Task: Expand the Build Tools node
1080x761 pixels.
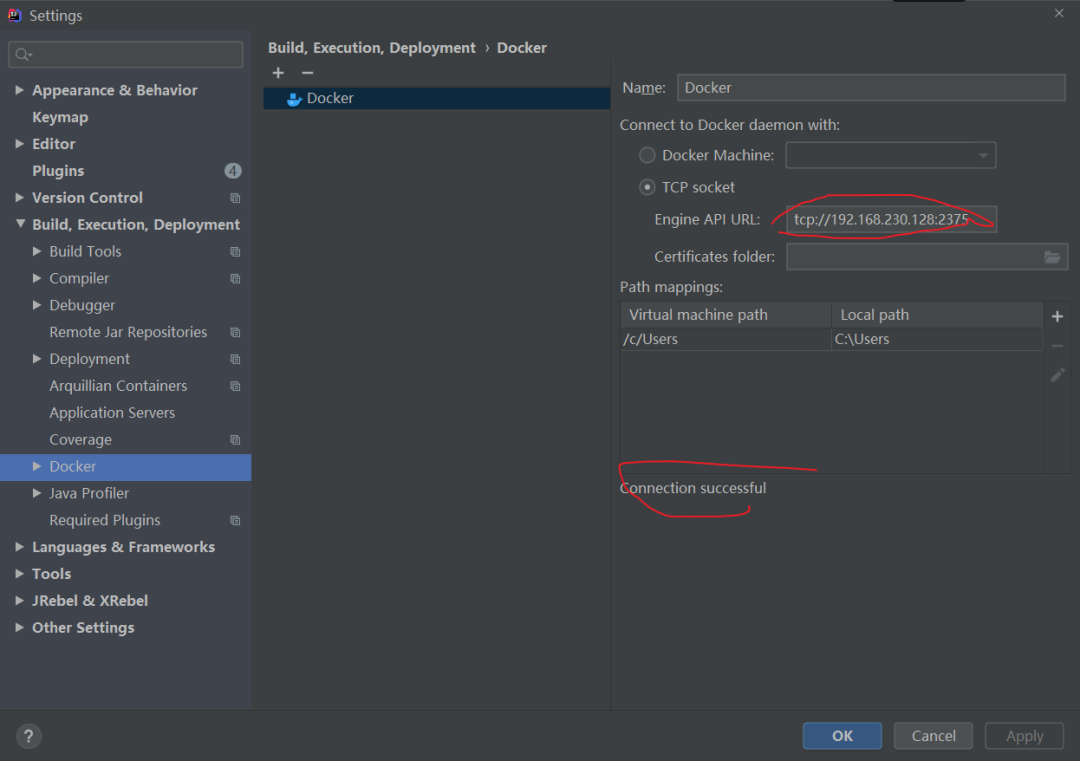Action: click(x=37, y=251)
